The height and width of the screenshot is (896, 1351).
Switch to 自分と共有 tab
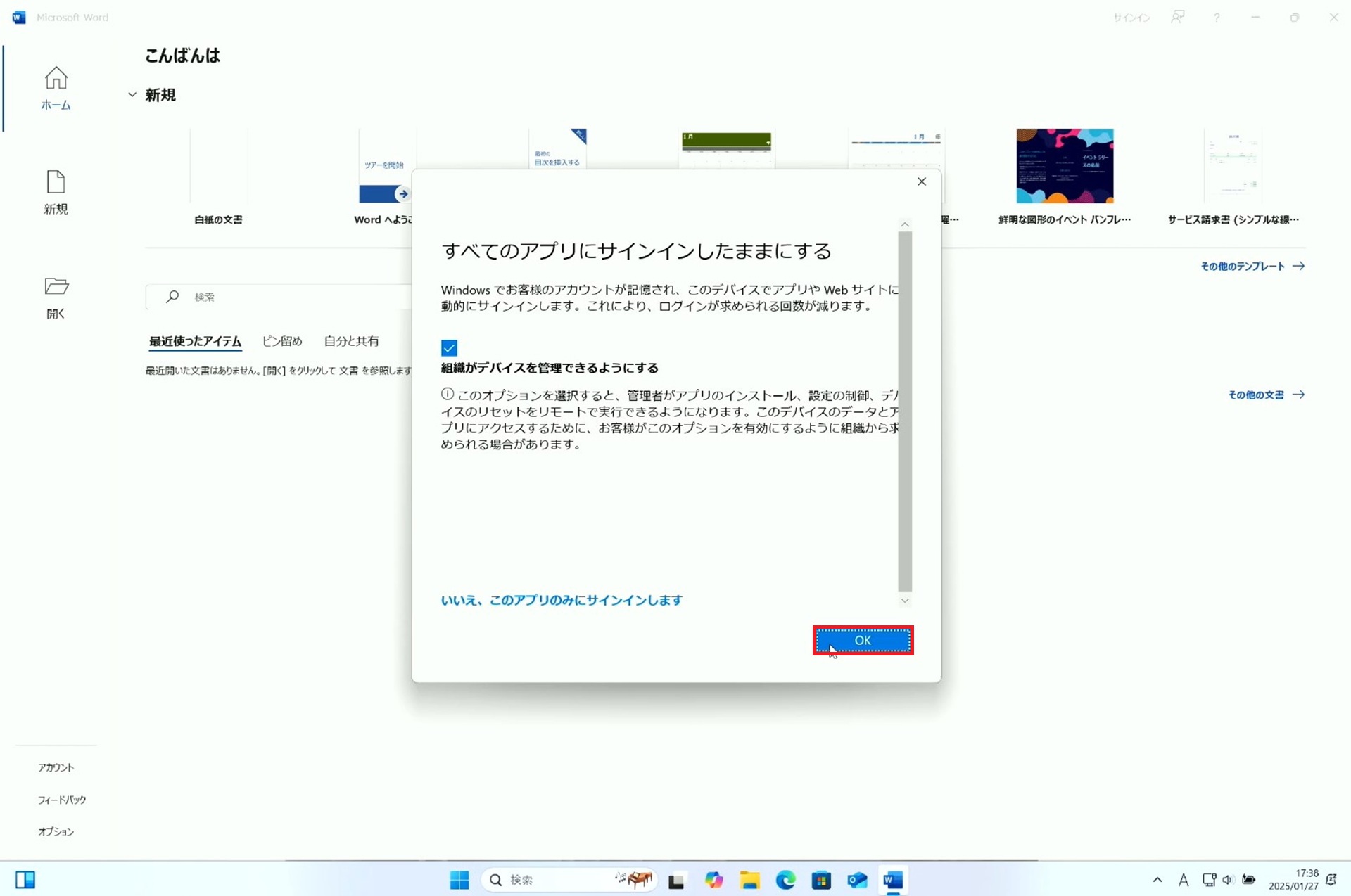pos(351,341)
